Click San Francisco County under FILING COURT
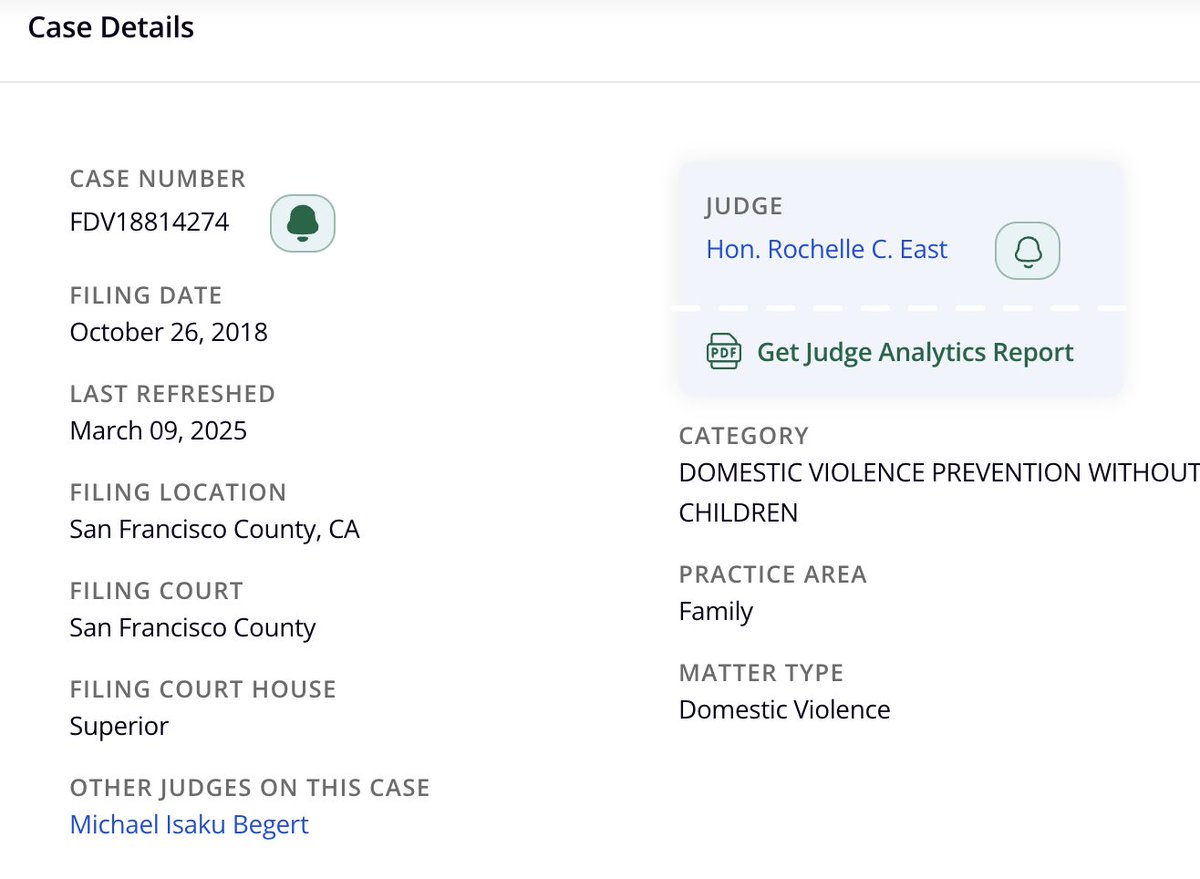 click(192, 627)
